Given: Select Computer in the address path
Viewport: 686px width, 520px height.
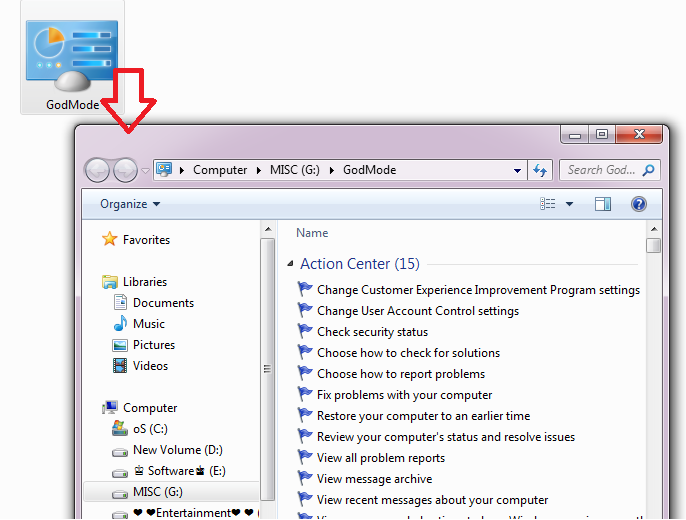Looking at the screenshot, I should tap(220, 170).
